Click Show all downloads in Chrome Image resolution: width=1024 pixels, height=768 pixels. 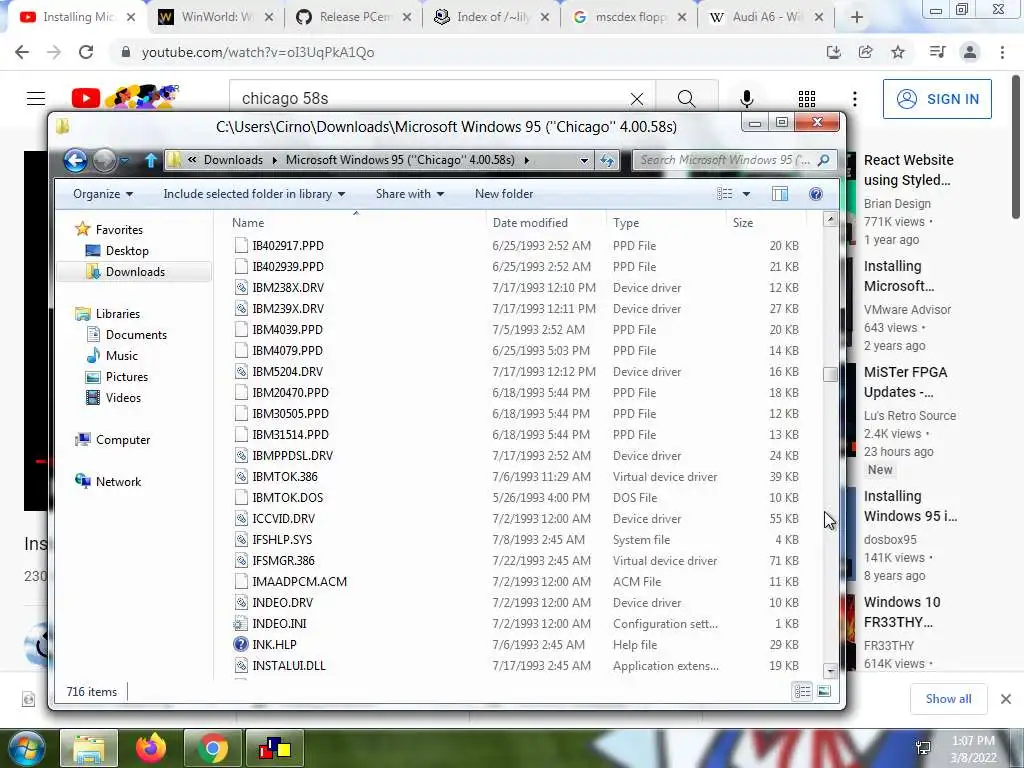(x=948, y=699)
